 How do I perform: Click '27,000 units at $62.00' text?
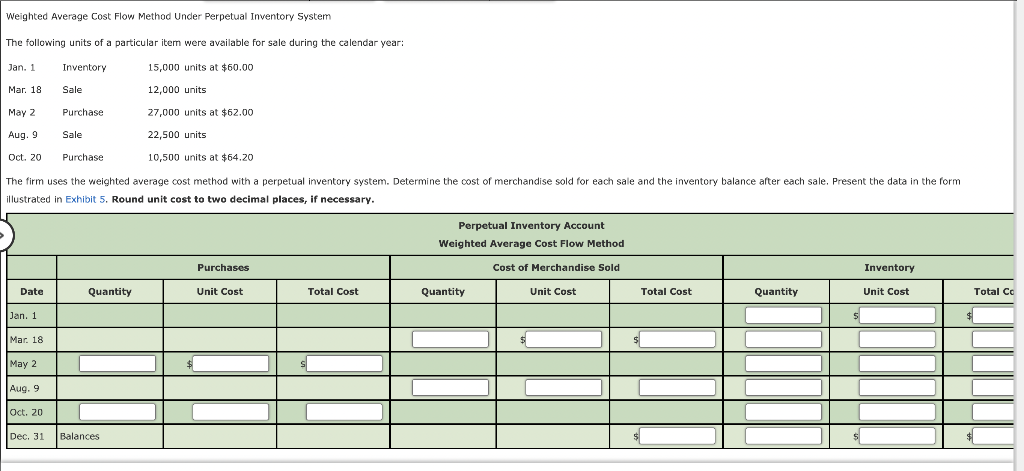pos(200,112)
